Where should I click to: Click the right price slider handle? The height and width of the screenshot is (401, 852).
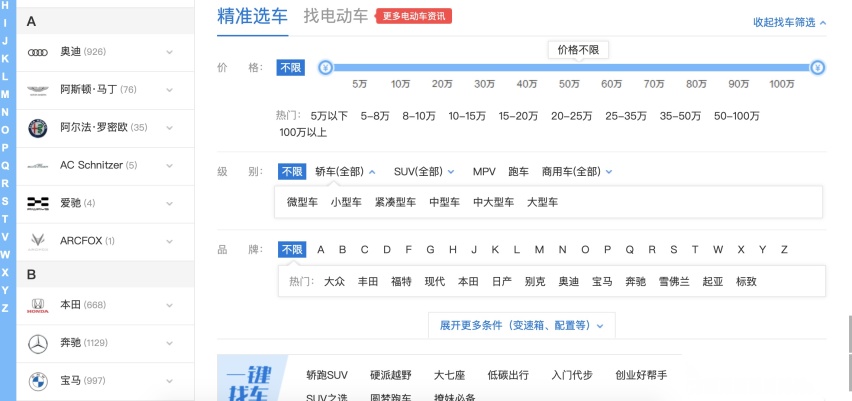tap(818, 68)
